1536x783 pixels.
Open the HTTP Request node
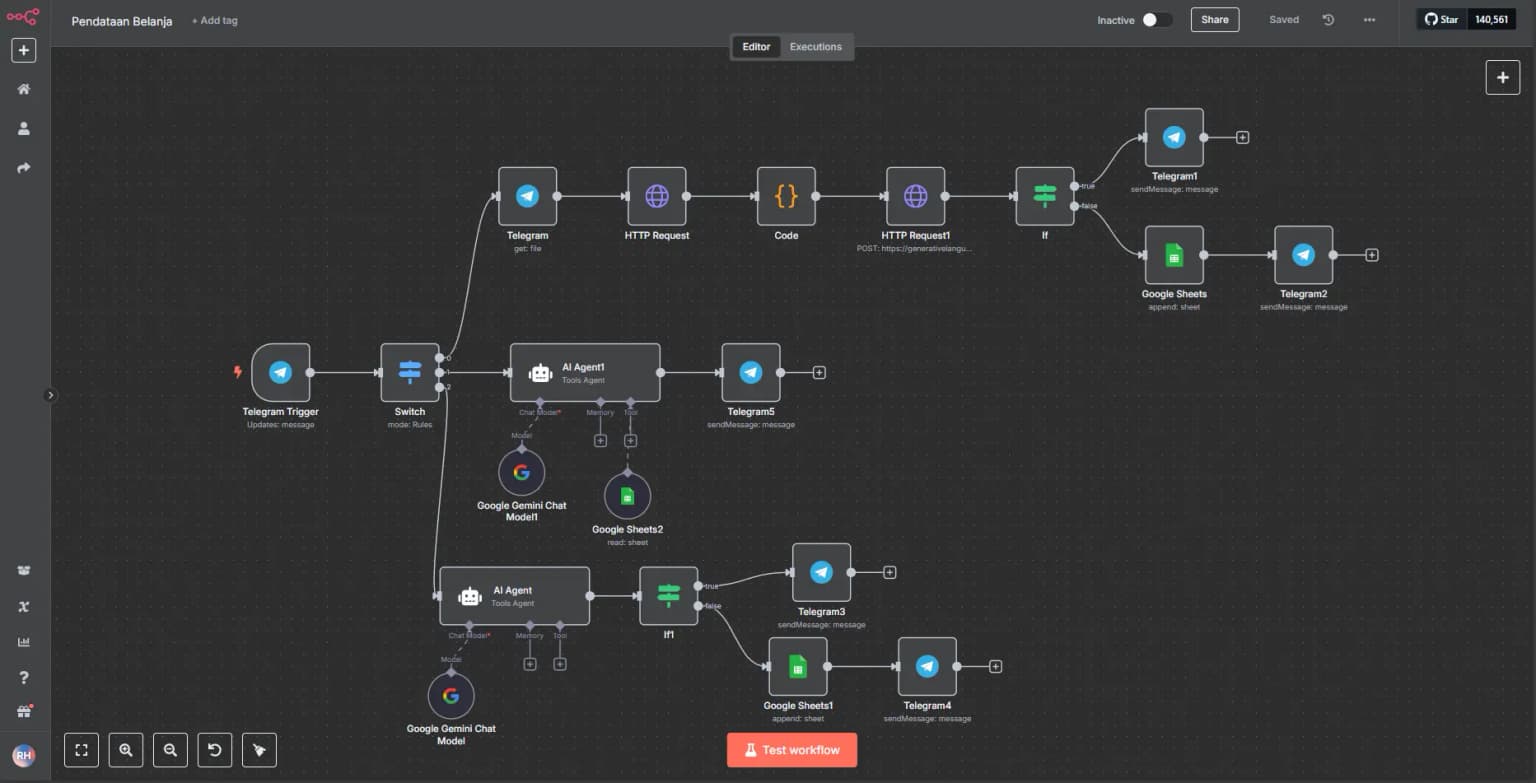pyautogui.click(x=657, y=196)
